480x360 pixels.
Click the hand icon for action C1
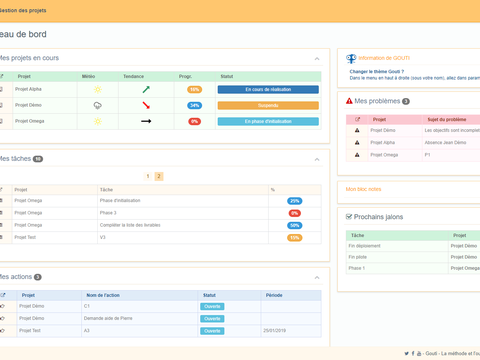(2, 306)
